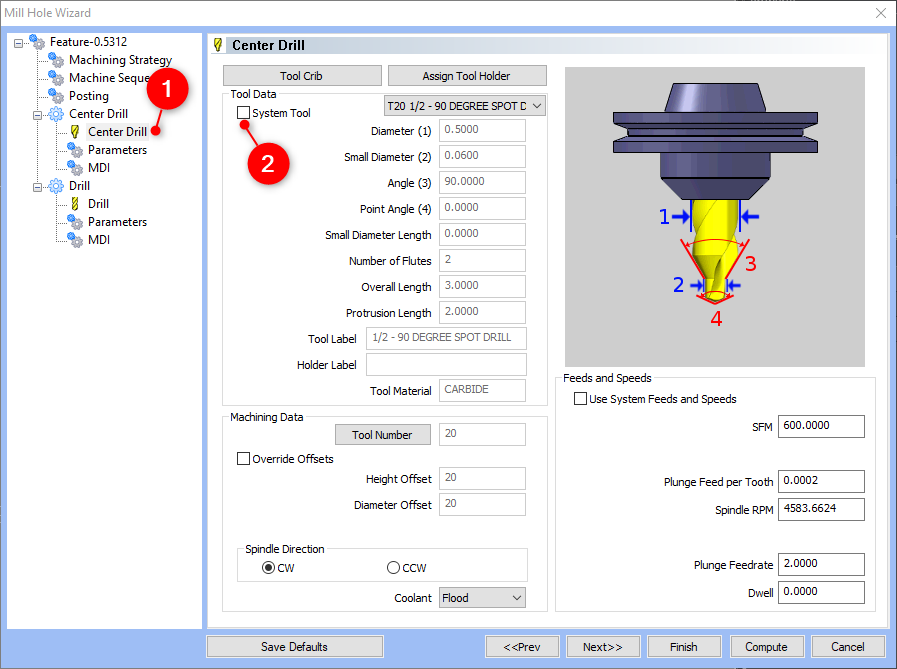The image size is (897, 669).
Task: Click the Center Drill header tool icon
Action: (218, 45)
